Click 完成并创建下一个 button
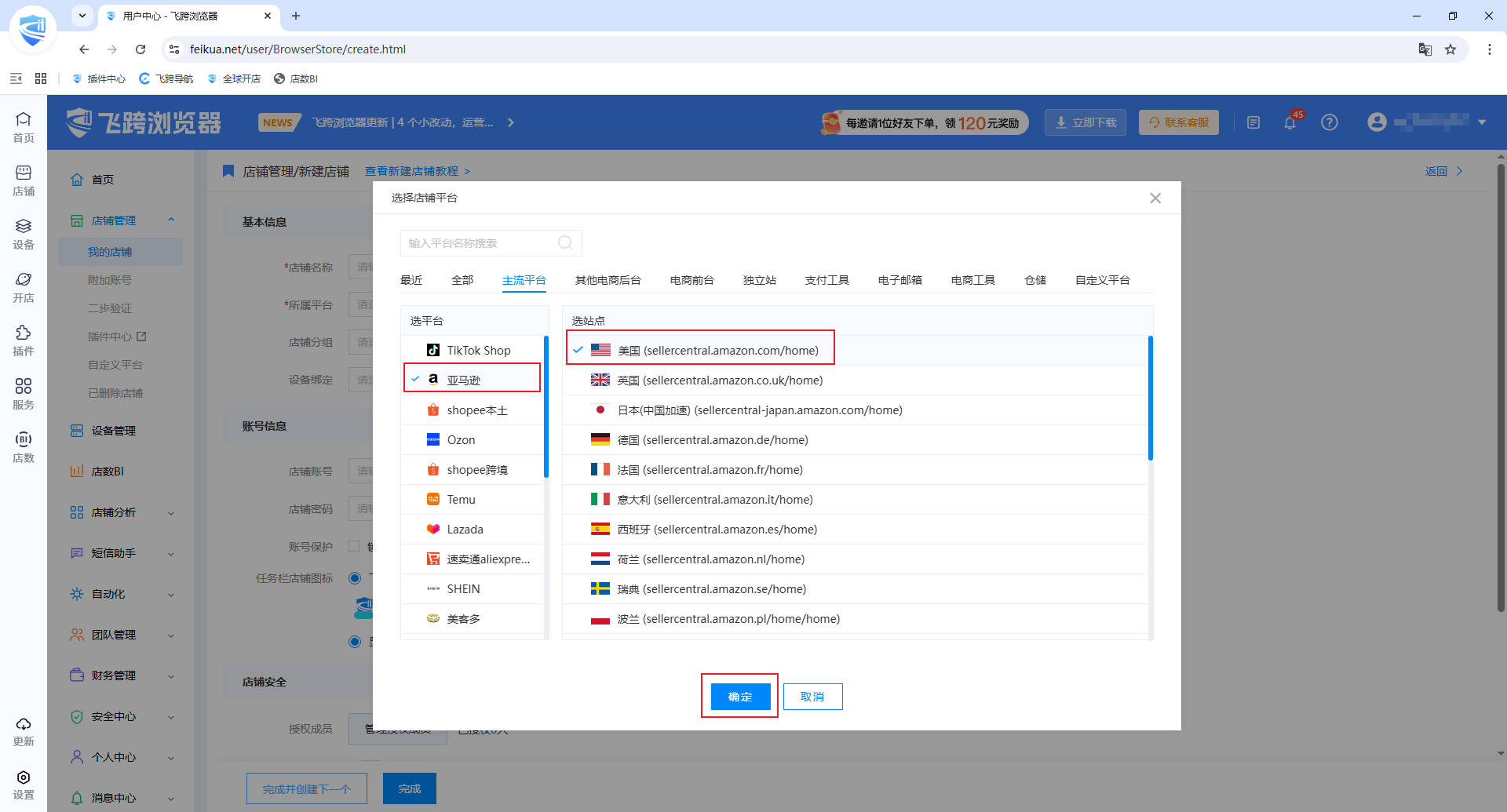Screen dimensions: 1507x812 pyautogui.click(x=307, y=788)
